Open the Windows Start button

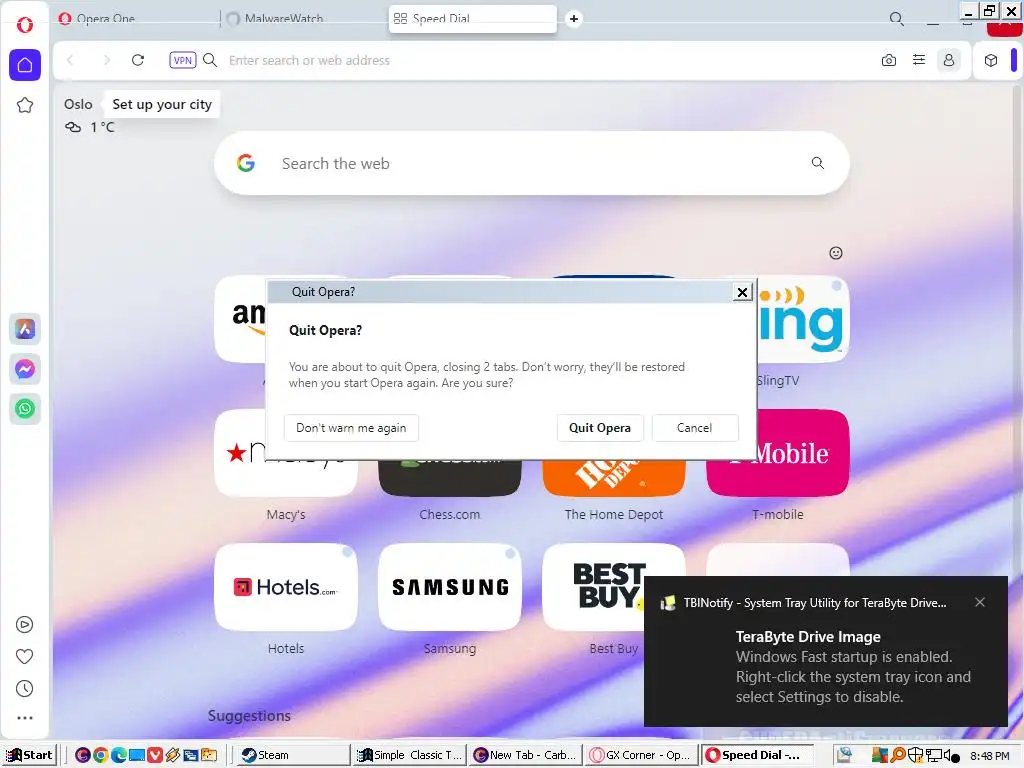click(x=29, y=755)
